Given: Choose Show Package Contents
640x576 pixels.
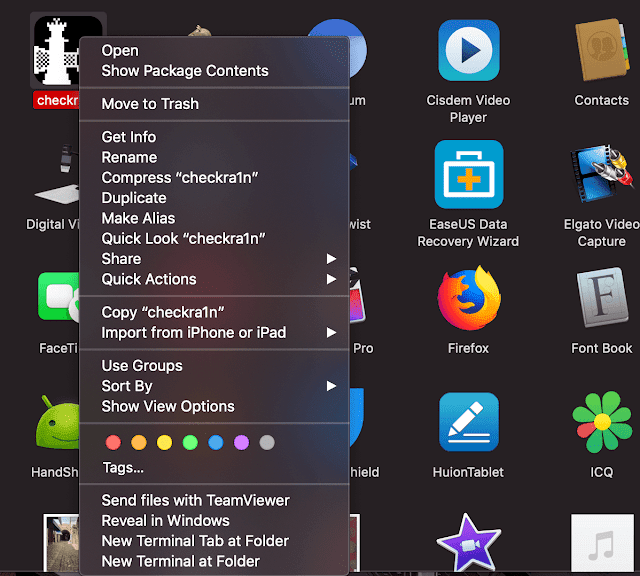Looking at the screenshot, I should coord(214,71).
